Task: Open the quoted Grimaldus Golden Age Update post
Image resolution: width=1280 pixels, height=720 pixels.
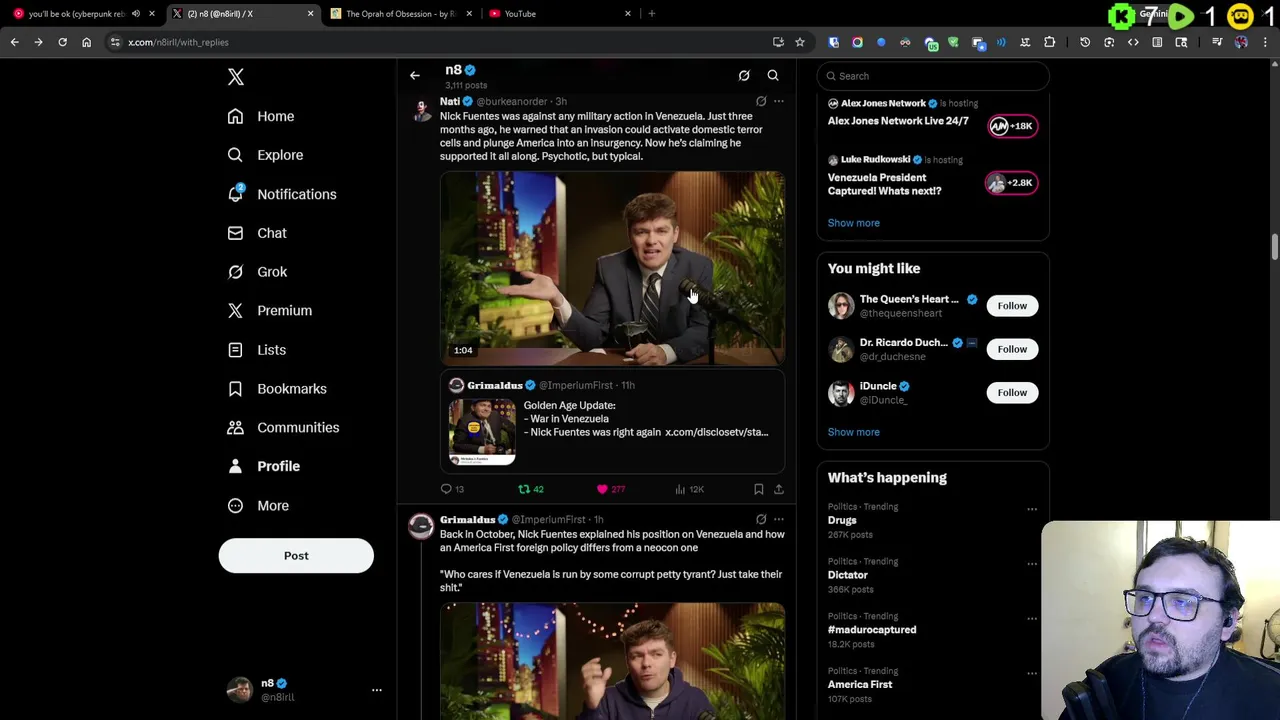Action: [x=612, y=421]
